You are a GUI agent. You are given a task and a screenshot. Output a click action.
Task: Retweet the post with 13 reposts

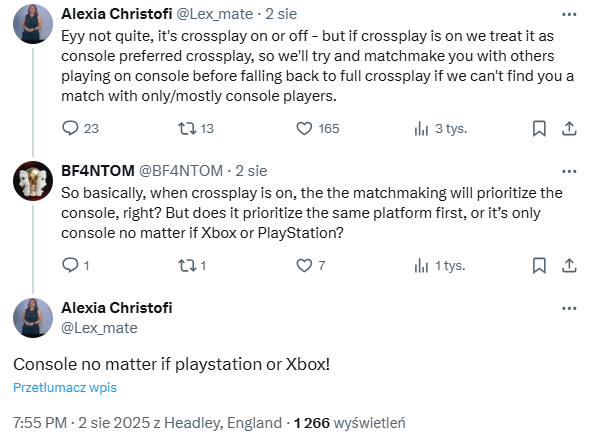pyautogui.click(x=196, y=128)
